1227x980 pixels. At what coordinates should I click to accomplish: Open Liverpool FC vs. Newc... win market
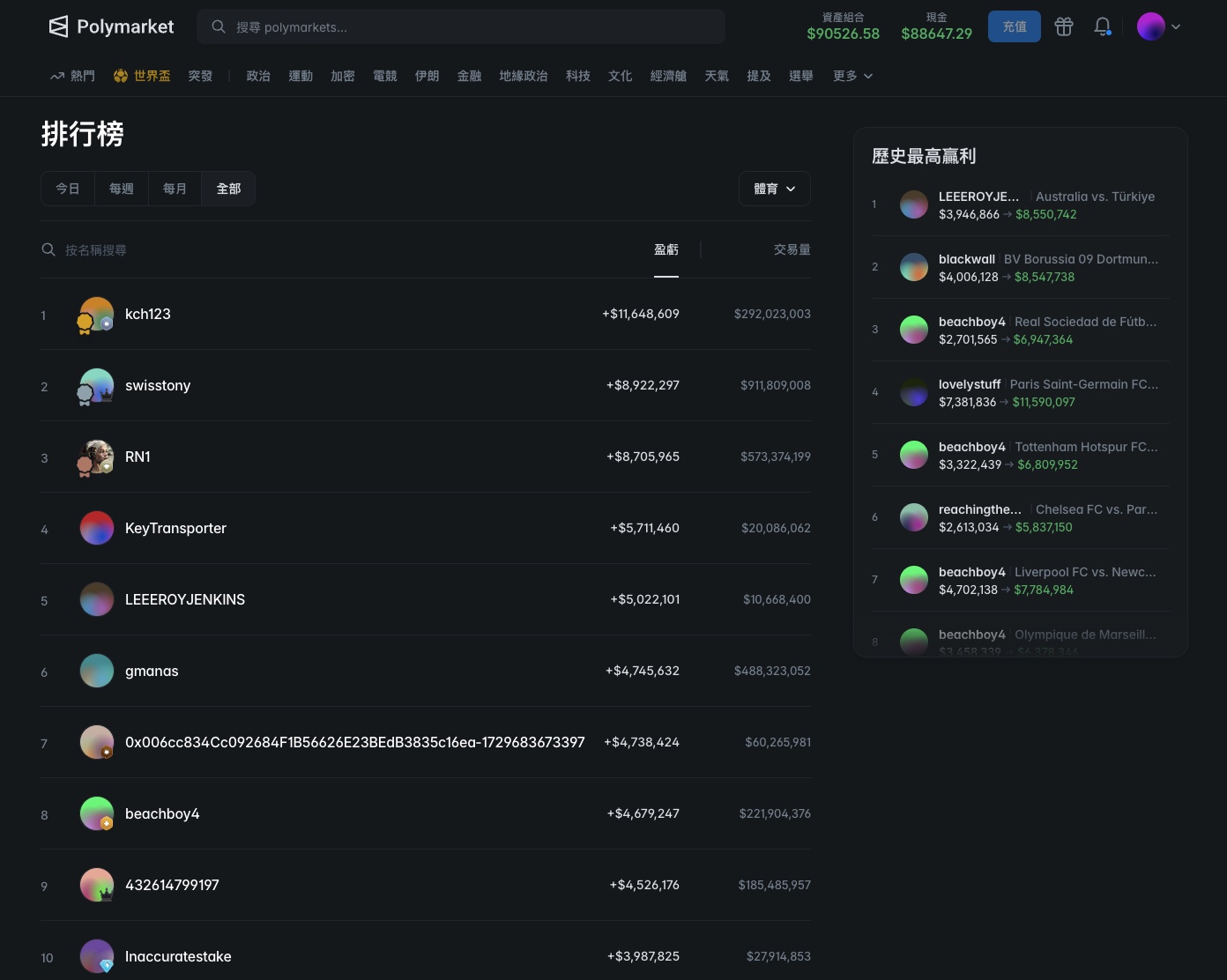1085,572
